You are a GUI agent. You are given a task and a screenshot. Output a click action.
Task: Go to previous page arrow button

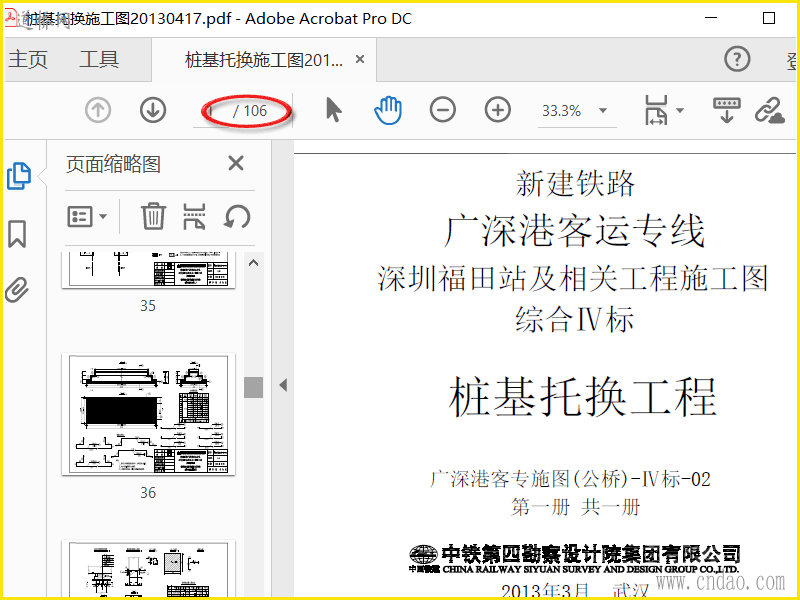[98, 110]
